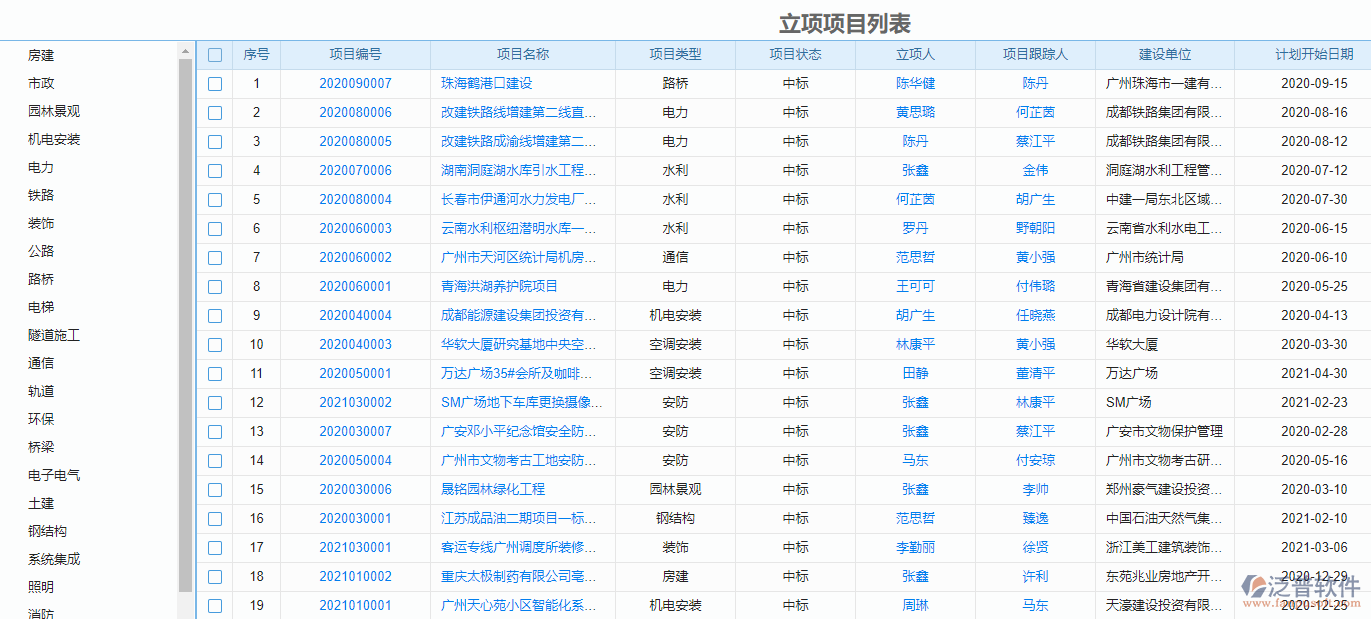Select the 钢结构 category in sidebar
The height and width of the screenshot is (619, 1371).
coord(47,531)
